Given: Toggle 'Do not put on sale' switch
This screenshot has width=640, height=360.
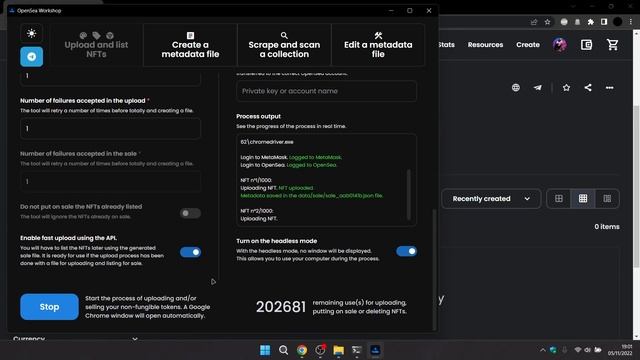Looking at the screenshot, I should (x=190, y=213).
